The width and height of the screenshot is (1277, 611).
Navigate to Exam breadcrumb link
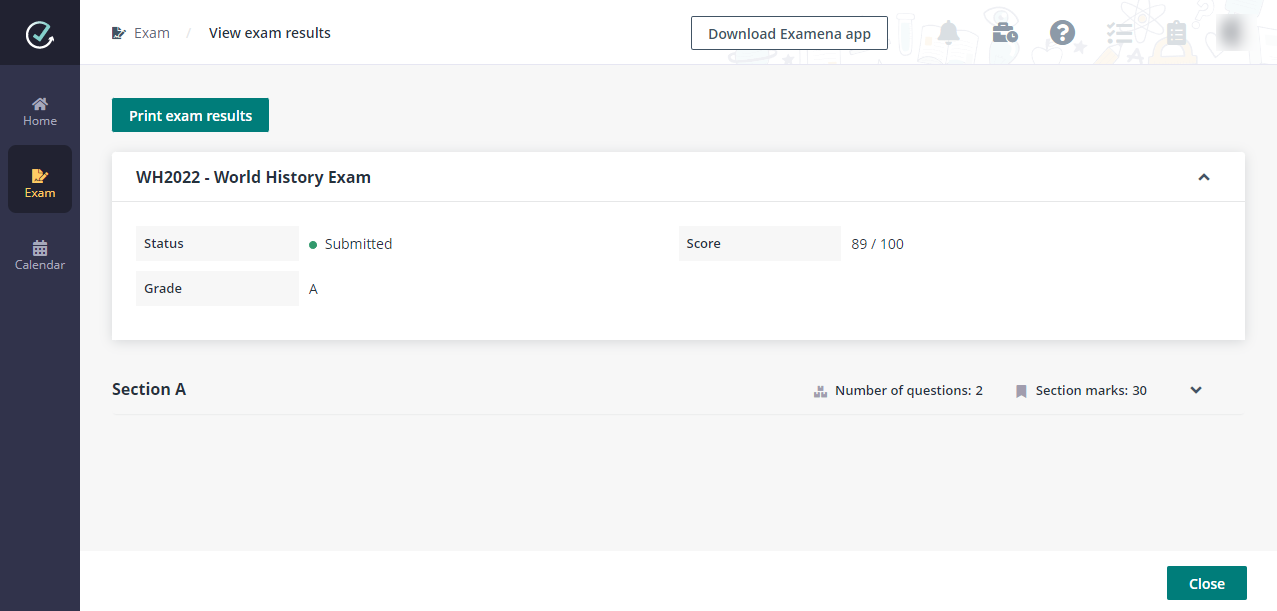point(151,33)
